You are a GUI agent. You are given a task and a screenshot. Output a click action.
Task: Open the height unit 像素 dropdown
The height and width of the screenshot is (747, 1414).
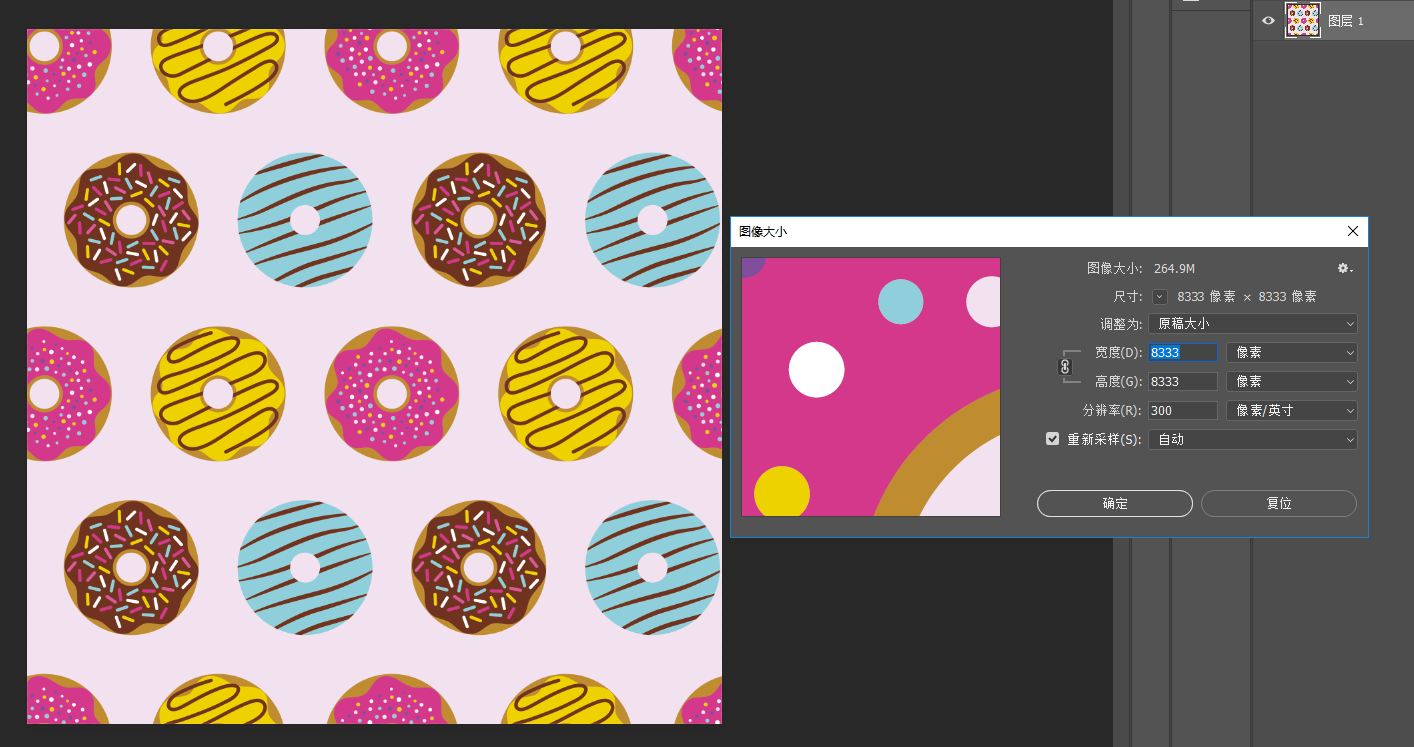click(1292, 382)
